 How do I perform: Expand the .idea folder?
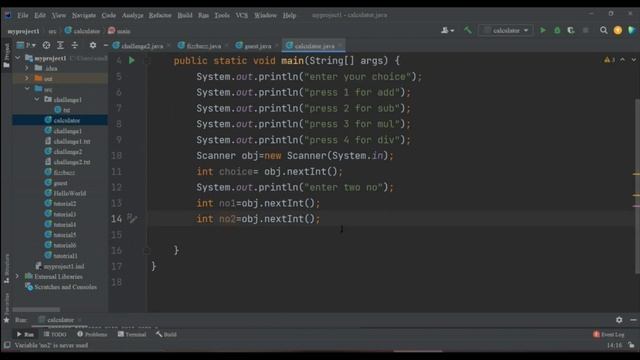point(27,68)
